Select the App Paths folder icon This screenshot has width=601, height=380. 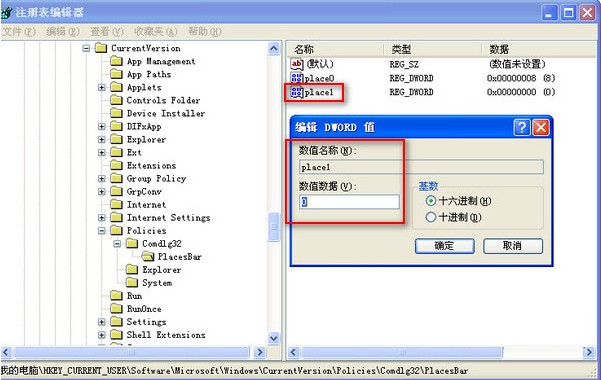coord(116,74)
